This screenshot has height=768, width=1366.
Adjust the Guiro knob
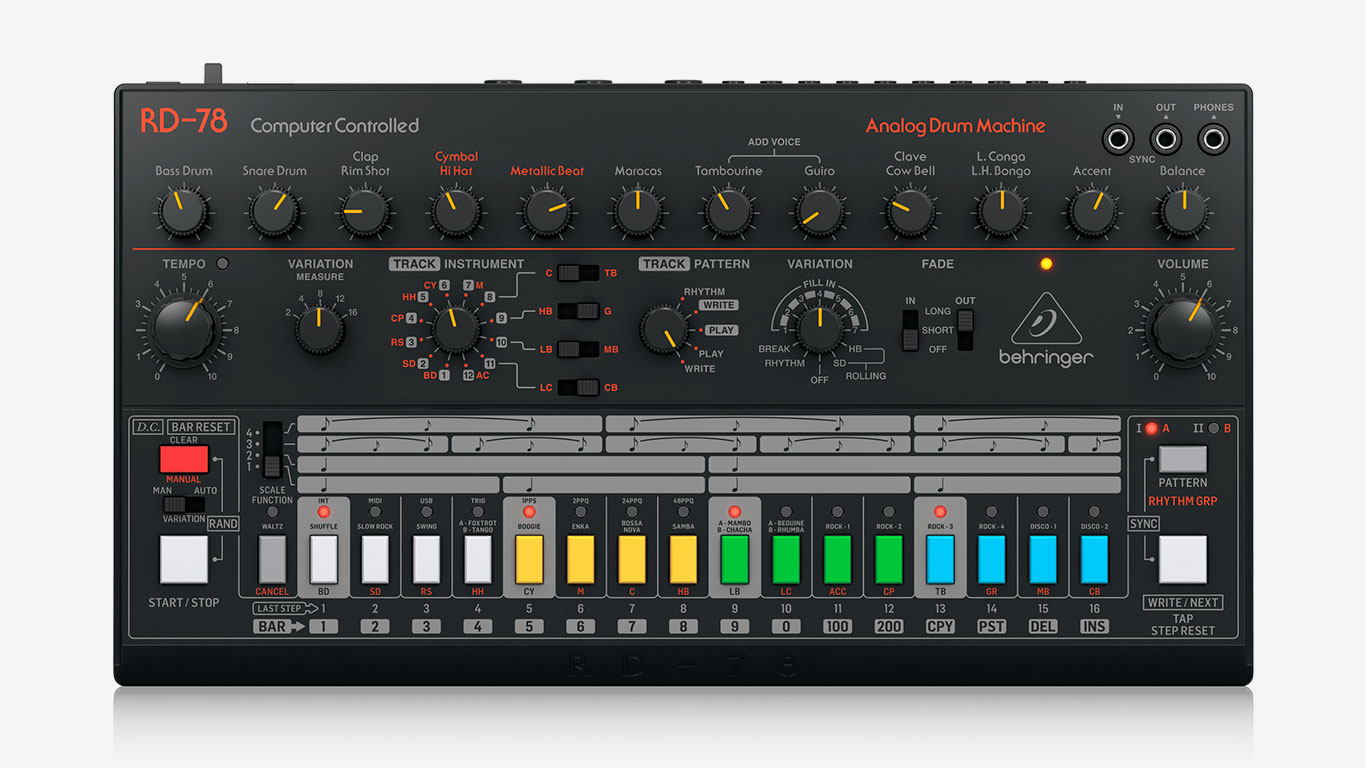pyautogui.click(x=819, y=211)
